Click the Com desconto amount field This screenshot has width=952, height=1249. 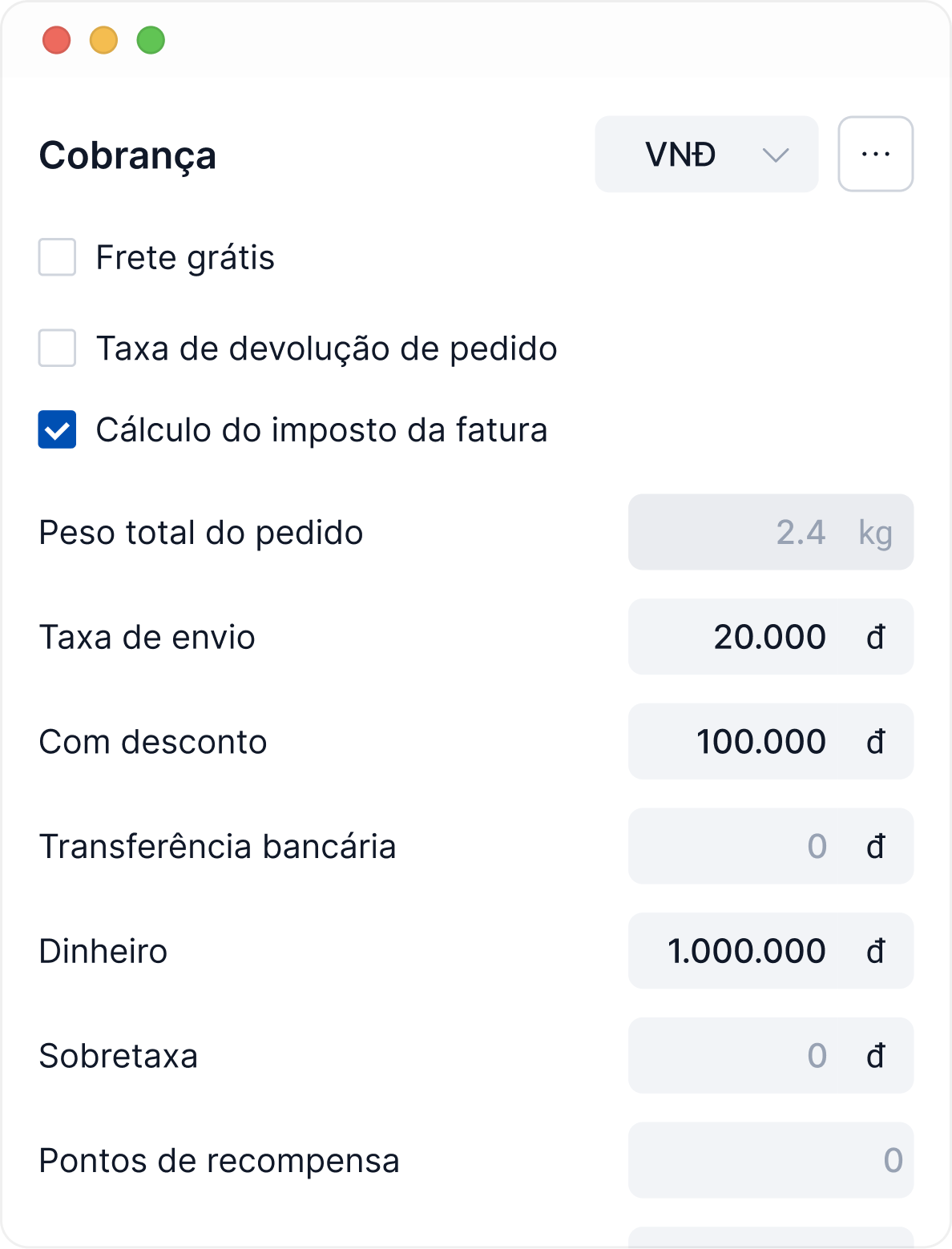click(753, 742)
